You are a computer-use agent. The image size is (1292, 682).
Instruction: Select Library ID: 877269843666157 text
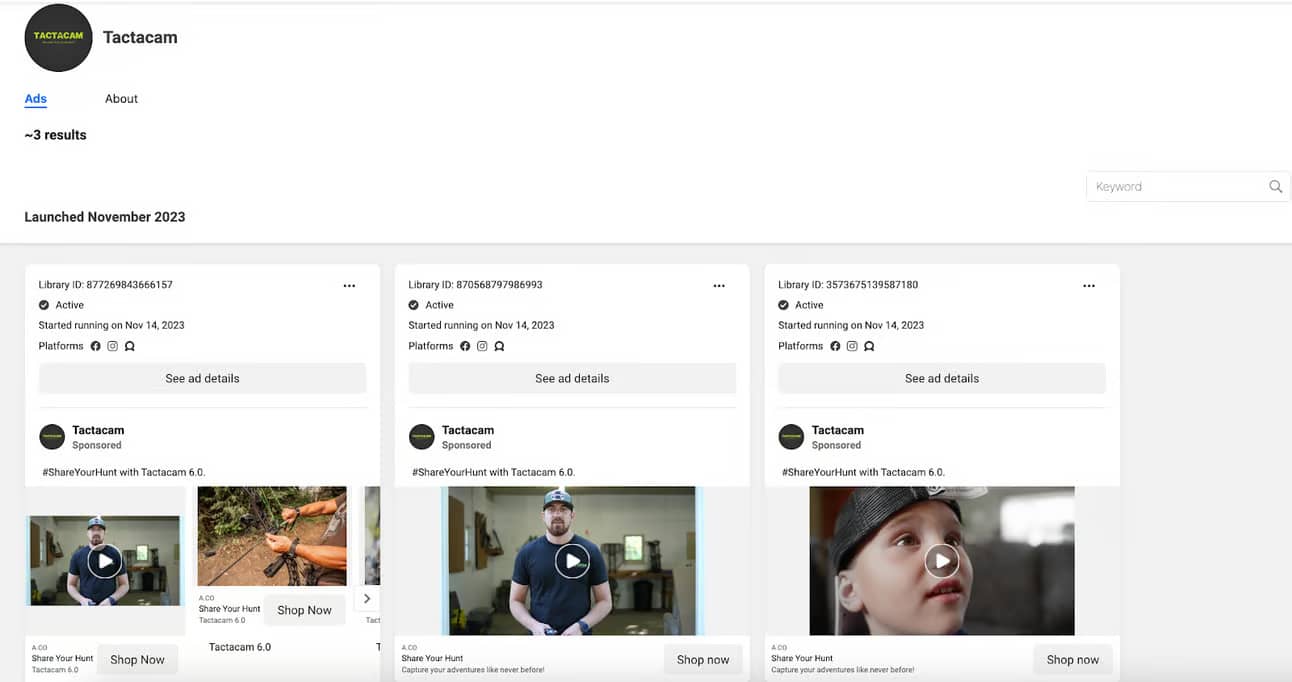(x=106, y=285)
